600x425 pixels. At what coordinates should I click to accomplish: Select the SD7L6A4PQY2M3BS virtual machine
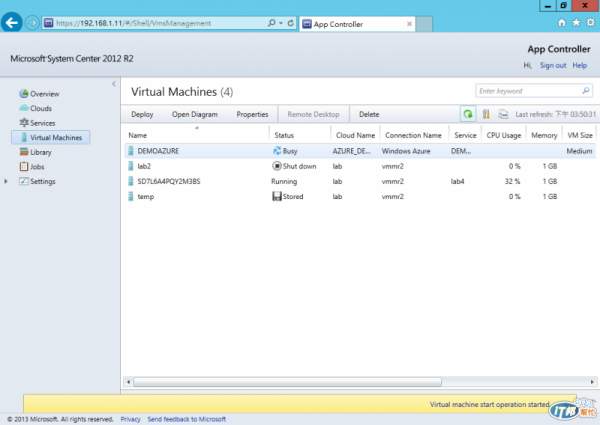click(360, 181)
